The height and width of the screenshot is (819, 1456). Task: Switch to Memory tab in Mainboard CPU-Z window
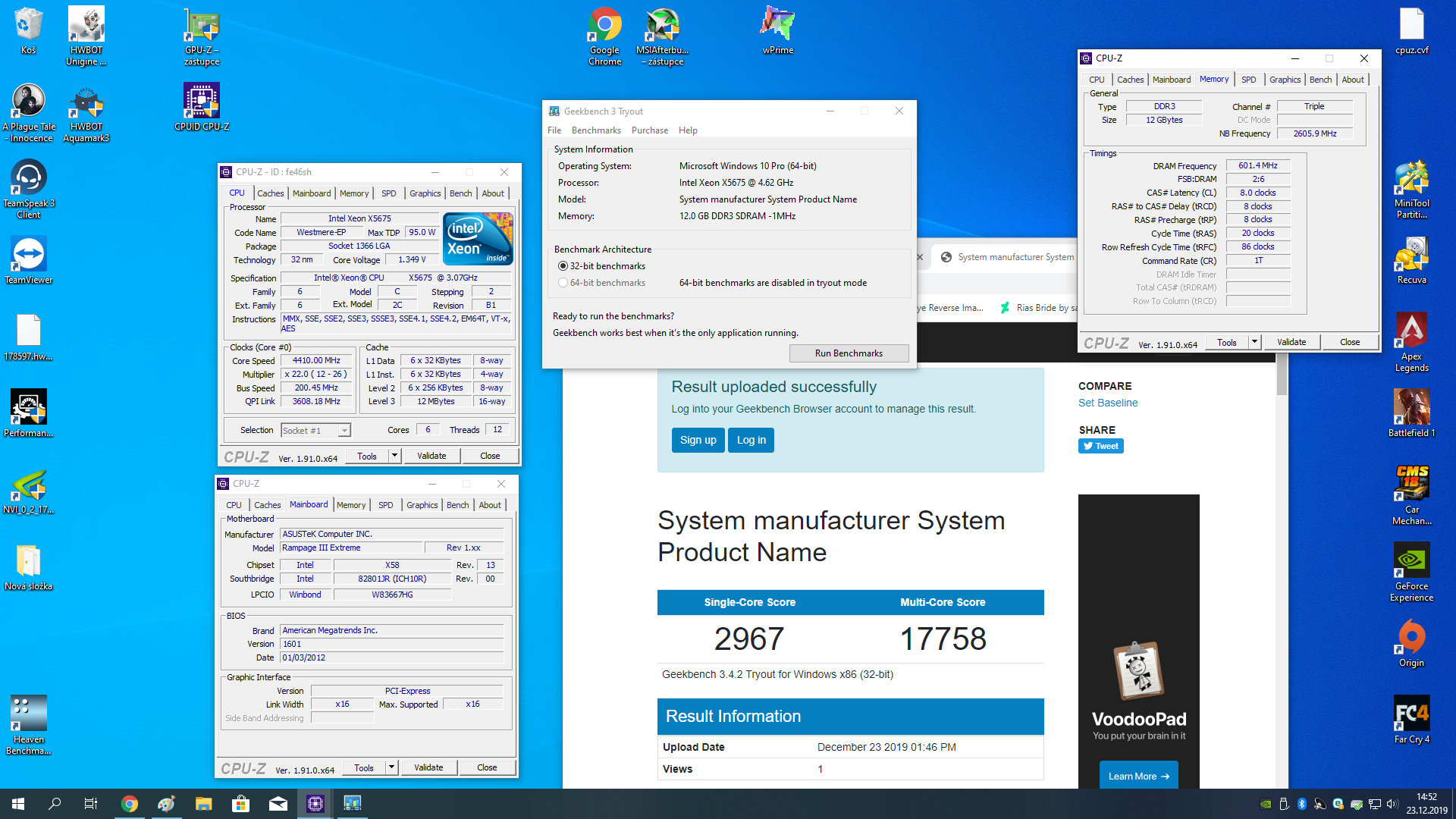(x=351, y=505)
